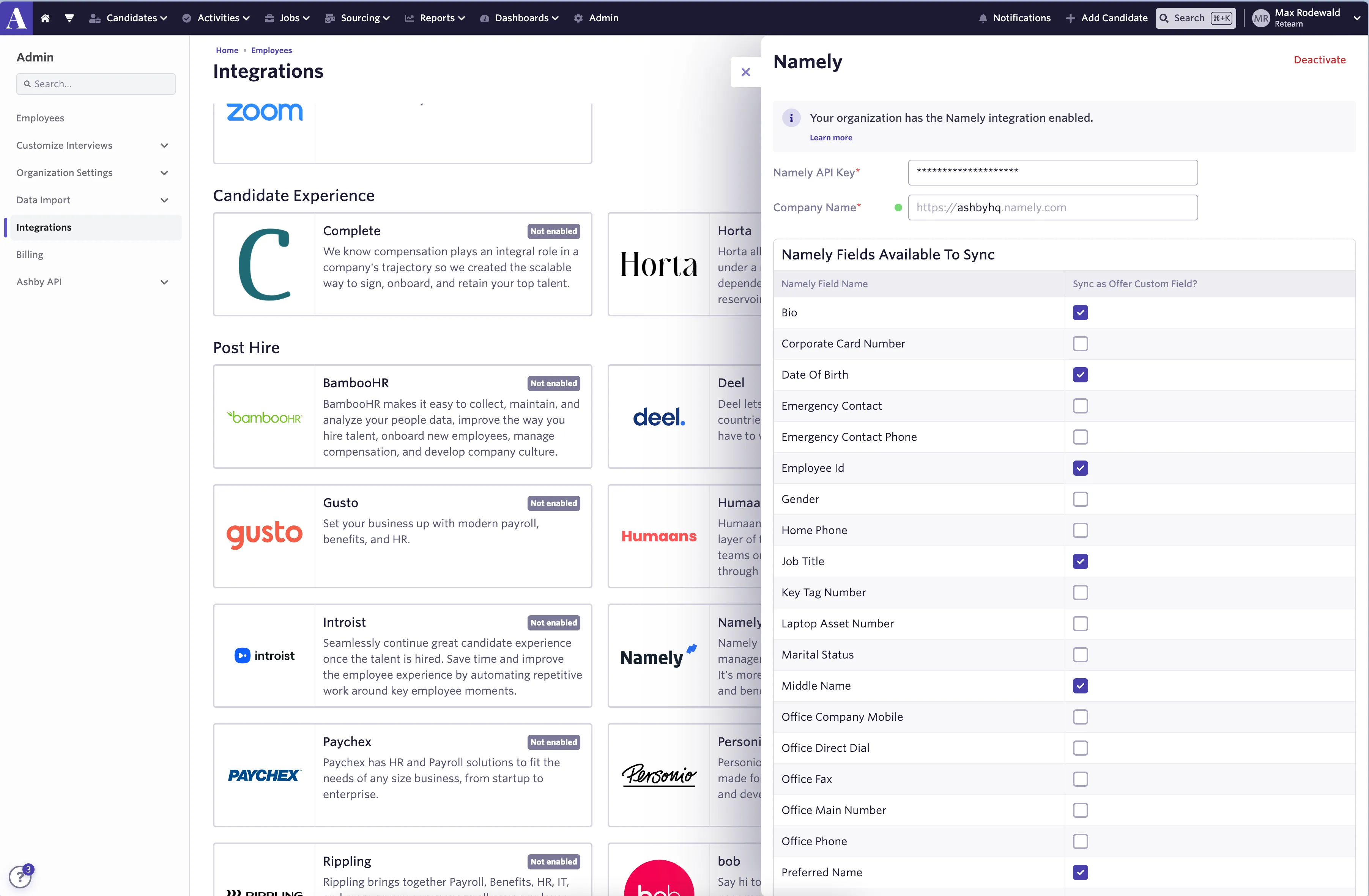Click the Gusto logo
The height and width of the screenshot is (896, 1369).
(265, 535)
